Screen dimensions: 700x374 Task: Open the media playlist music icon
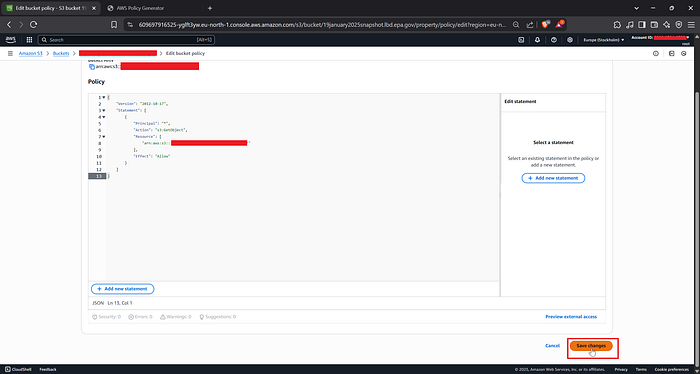(630, 25)
